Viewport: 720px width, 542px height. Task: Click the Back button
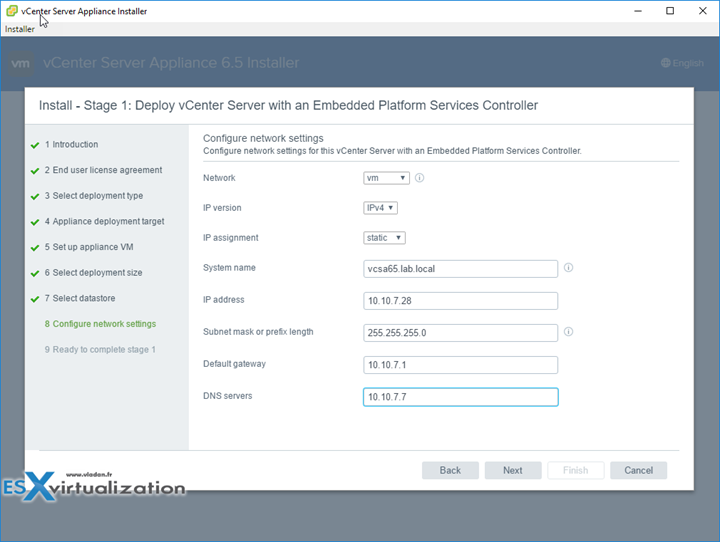450,470
